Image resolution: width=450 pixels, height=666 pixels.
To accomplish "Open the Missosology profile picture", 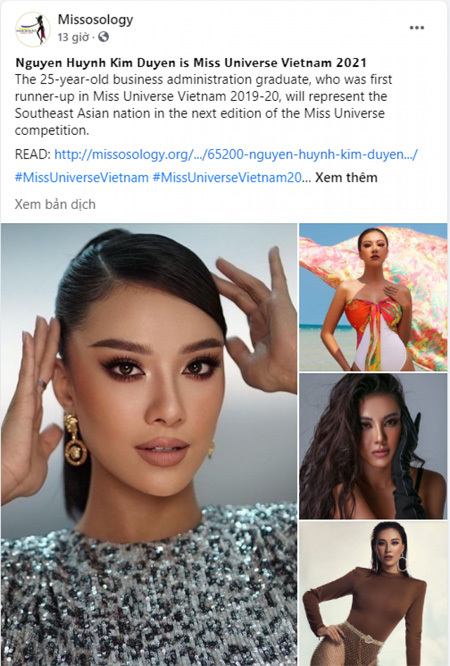I will coord(33,29).
